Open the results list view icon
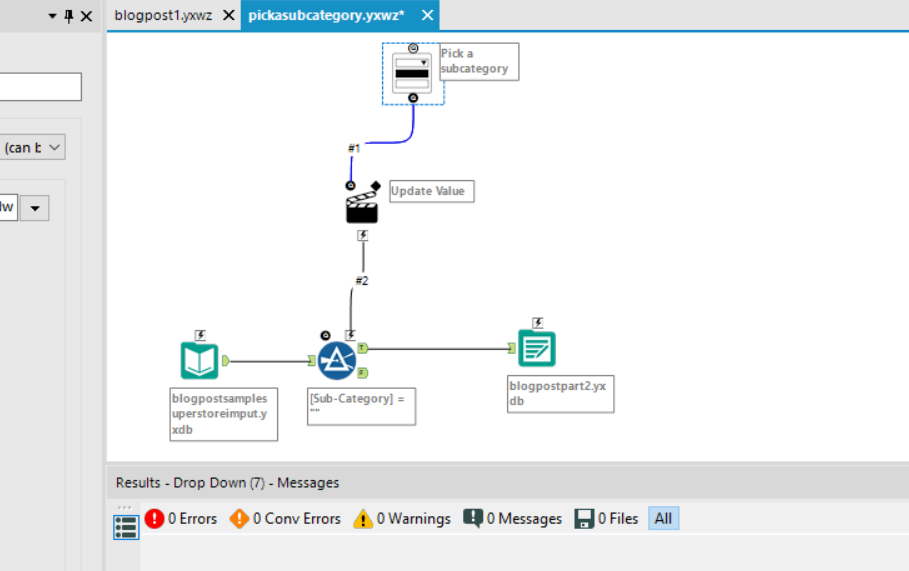Screen dimensions: 909x571 pos(126,527)
